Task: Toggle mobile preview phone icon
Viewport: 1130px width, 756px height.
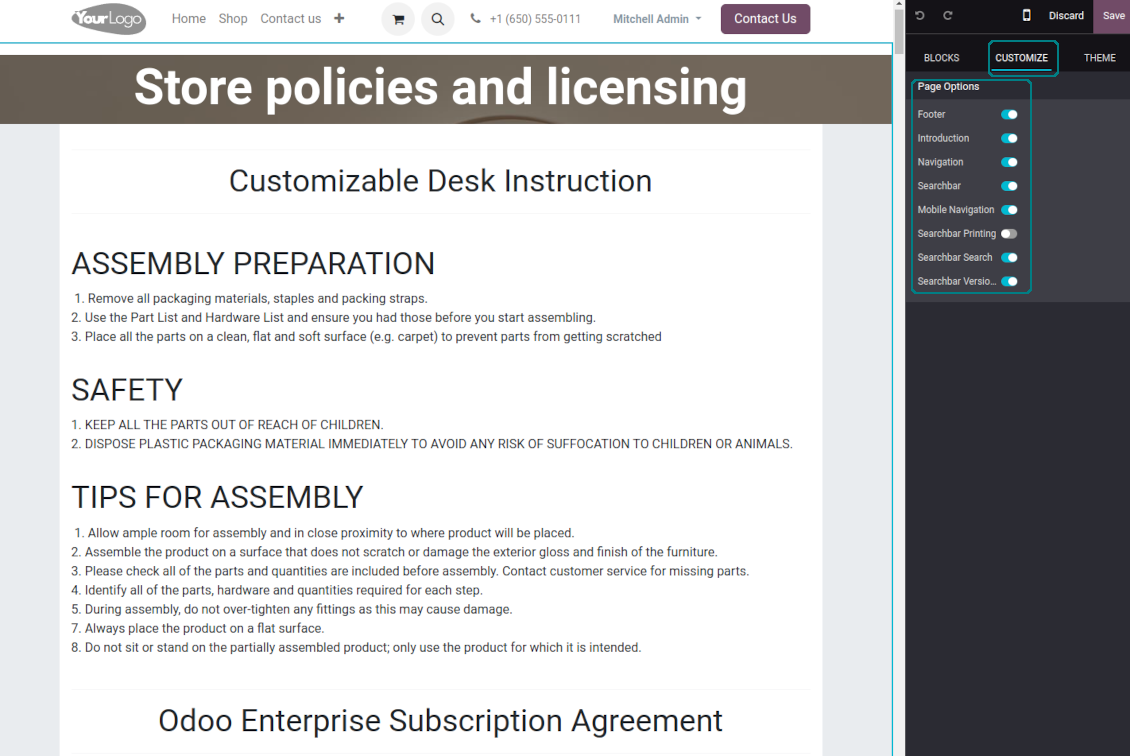Action: tap(1026, 16)
